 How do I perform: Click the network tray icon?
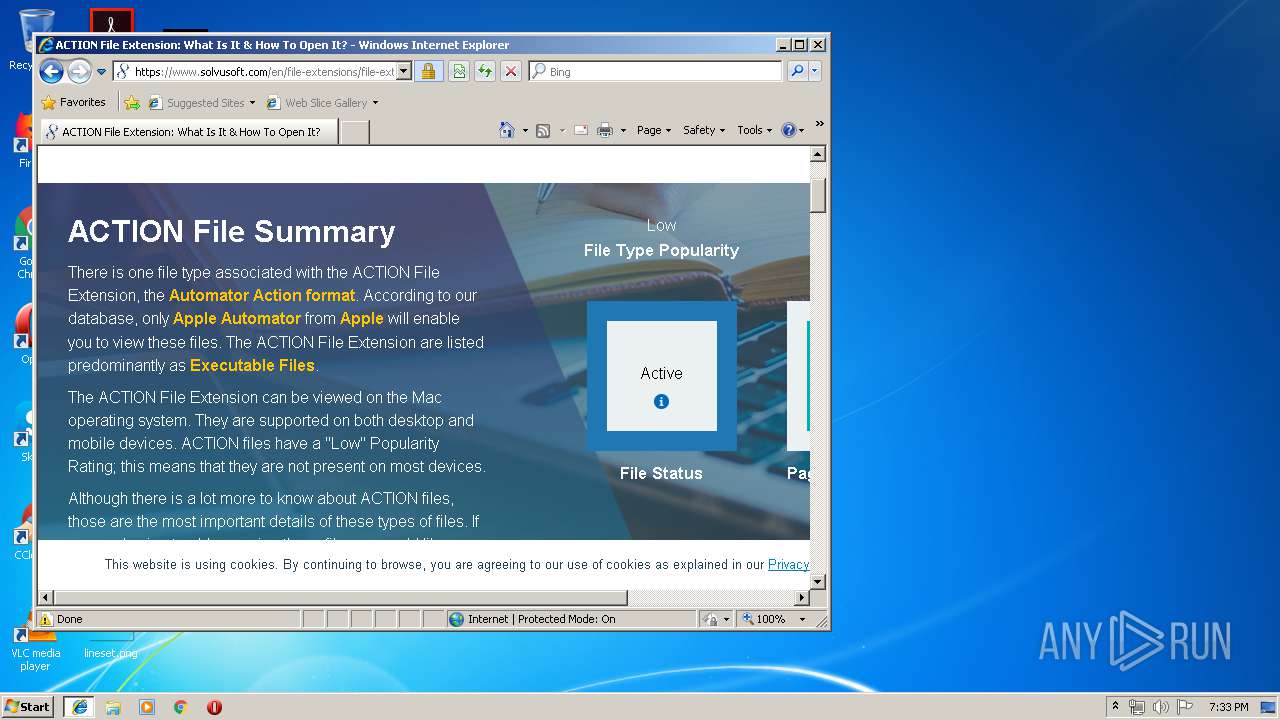coord(1137,707)
